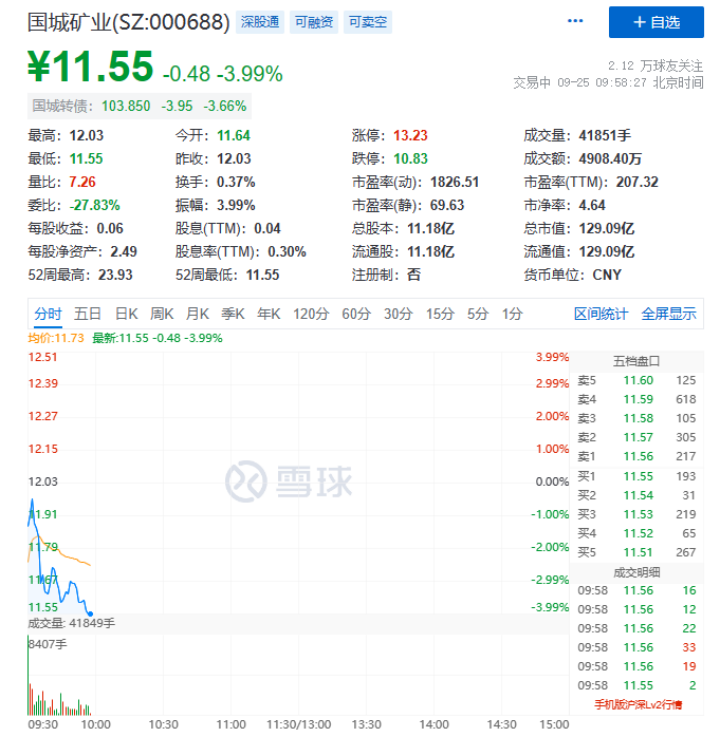Click the 成交额 value 4908.40万

610,158
